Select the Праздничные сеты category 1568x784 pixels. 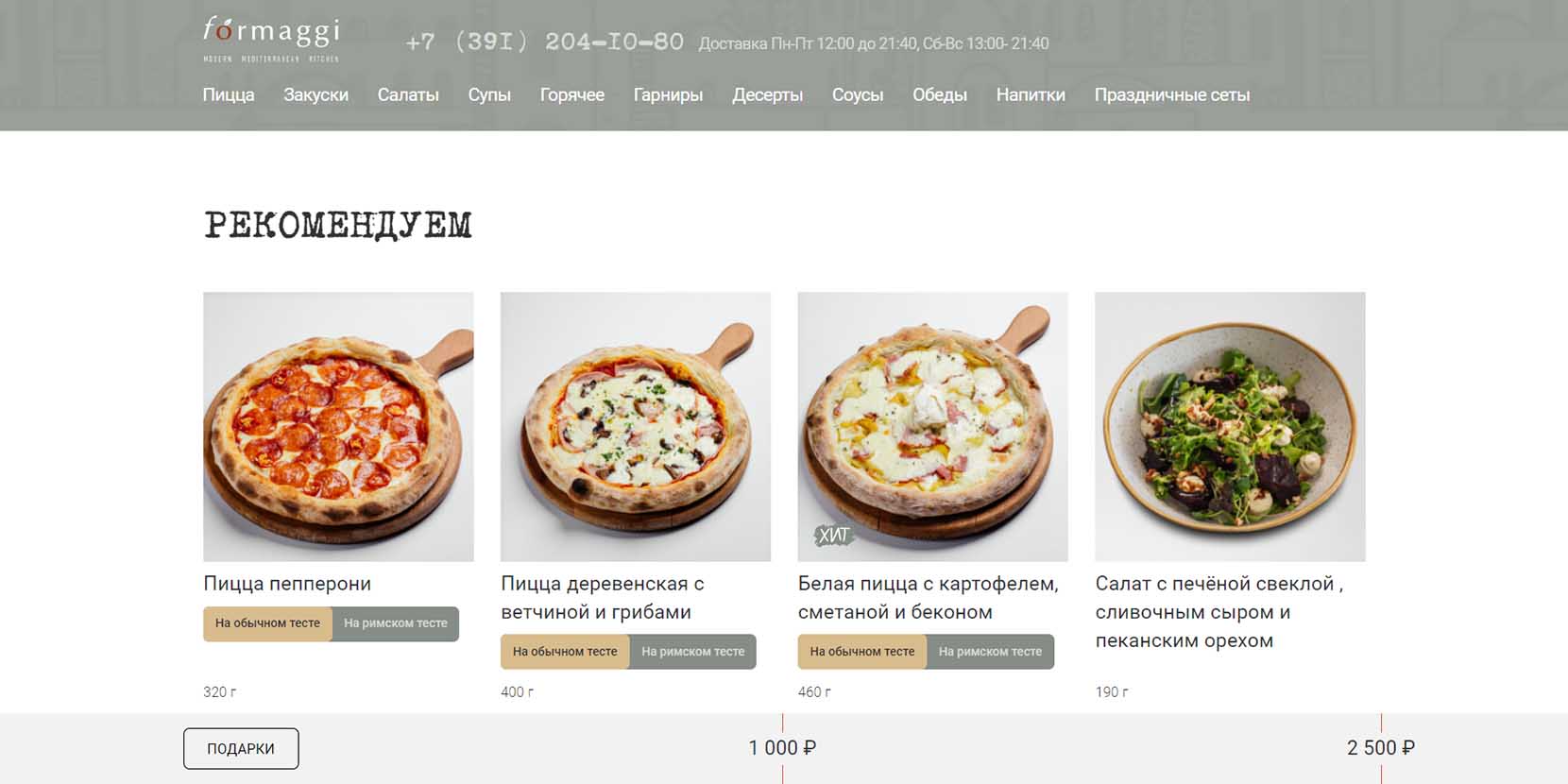click(1171, 94)
